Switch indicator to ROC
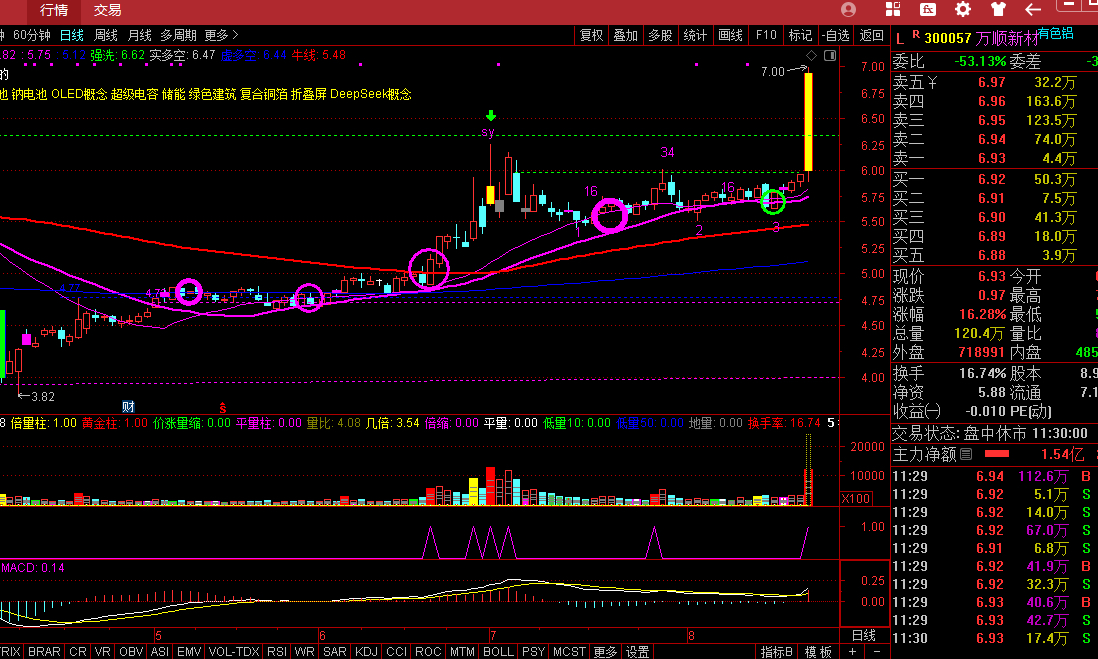The image size is (1098, 659). 428,651
